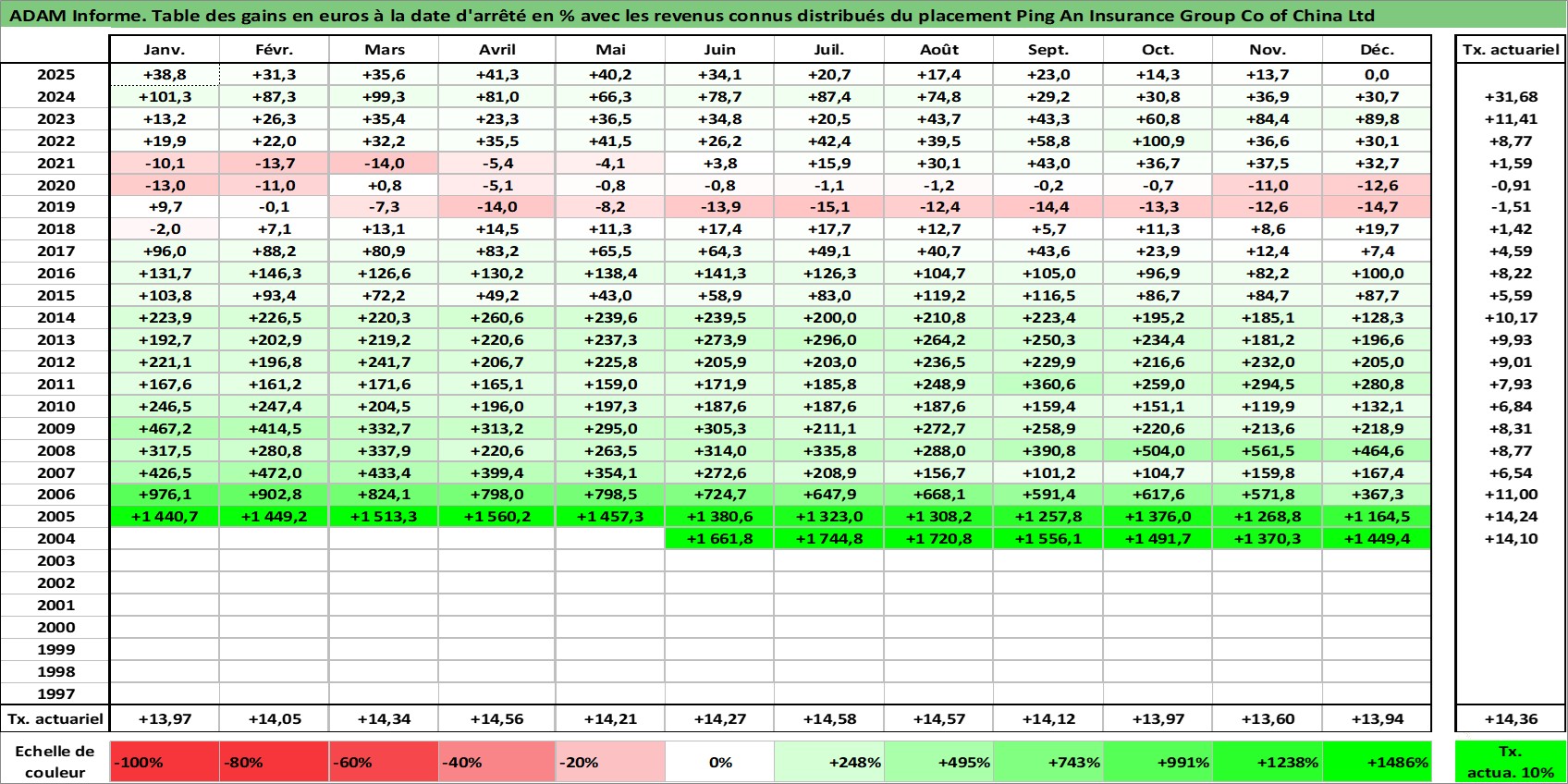This screenshot has width=1568, height=784.
Task: Click the 'Tx. actuariel' bottom row label
Action: pyautogui.click(x=55, y=718)
